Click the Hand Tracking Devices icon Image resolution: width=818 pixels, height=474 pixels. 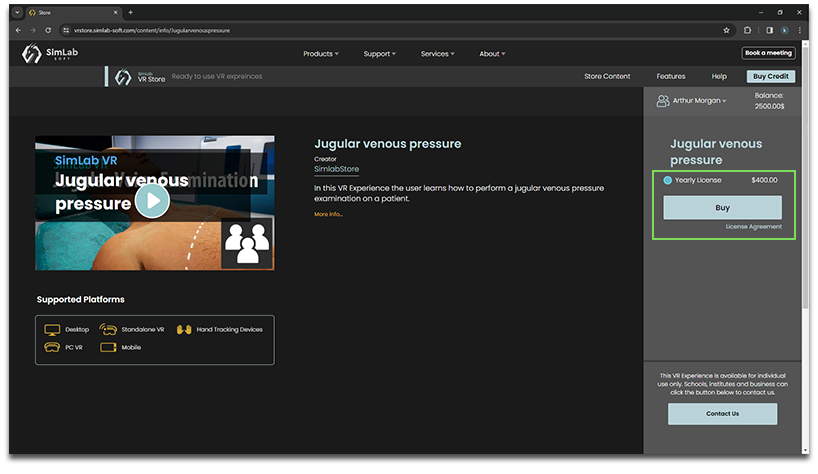tap(184, 330)
